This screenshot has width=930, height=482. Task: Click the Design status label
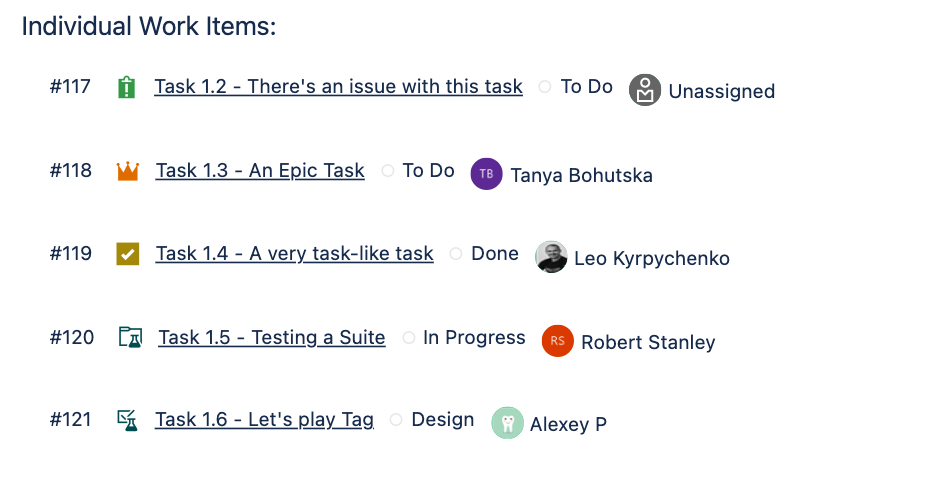[442, 420]
